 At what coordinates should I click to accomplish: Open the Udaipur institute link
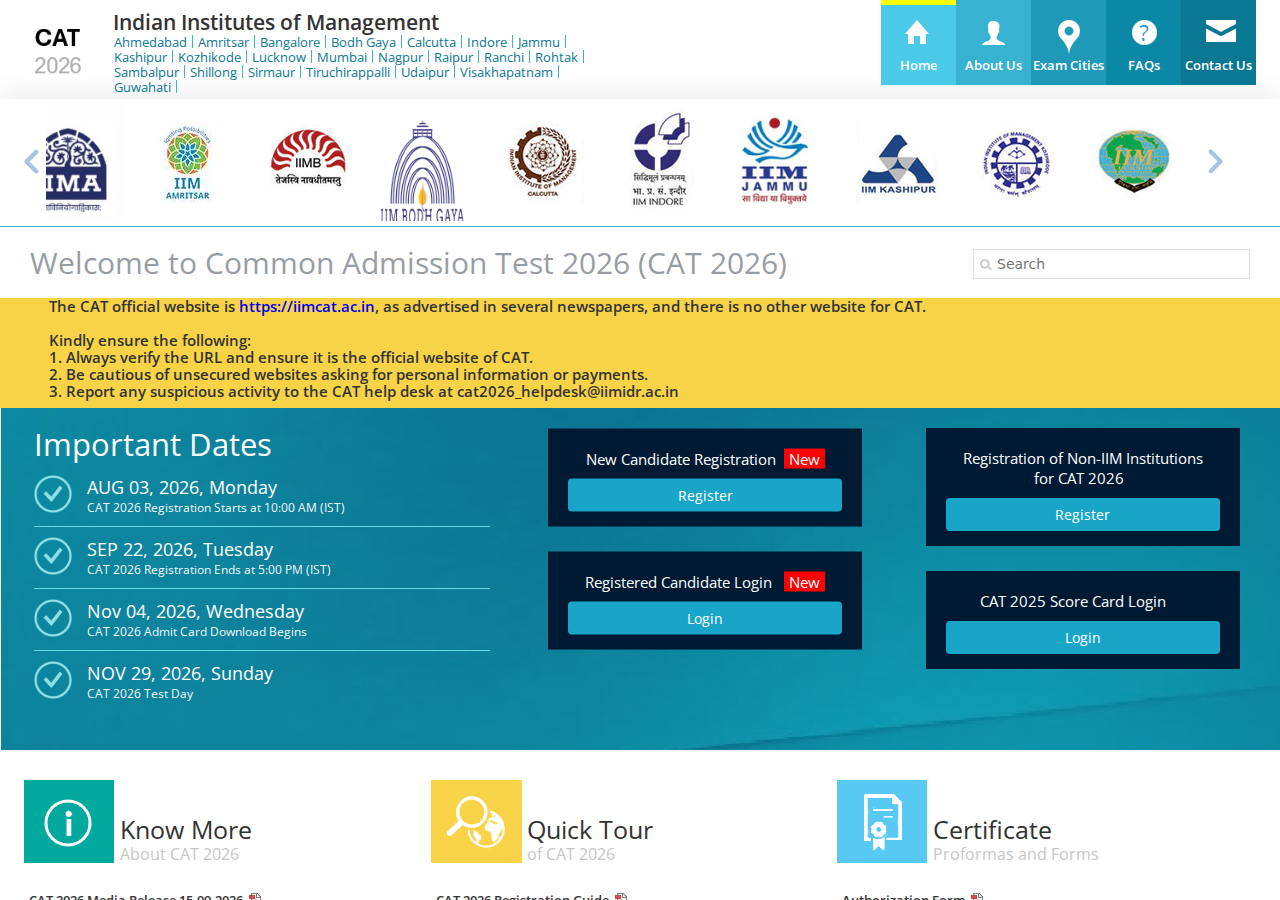425,72
